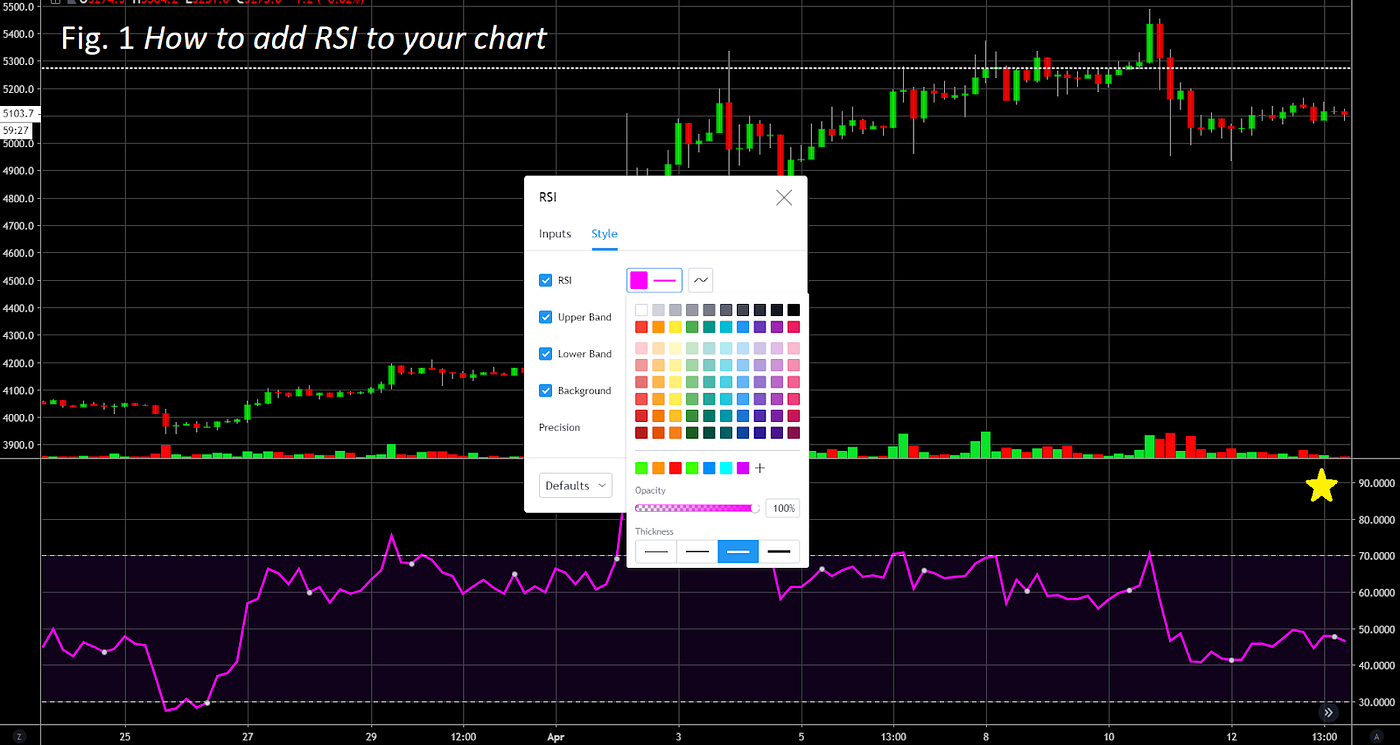
Task: Pick the black swatch in the grayscale row
Action: 794,310
